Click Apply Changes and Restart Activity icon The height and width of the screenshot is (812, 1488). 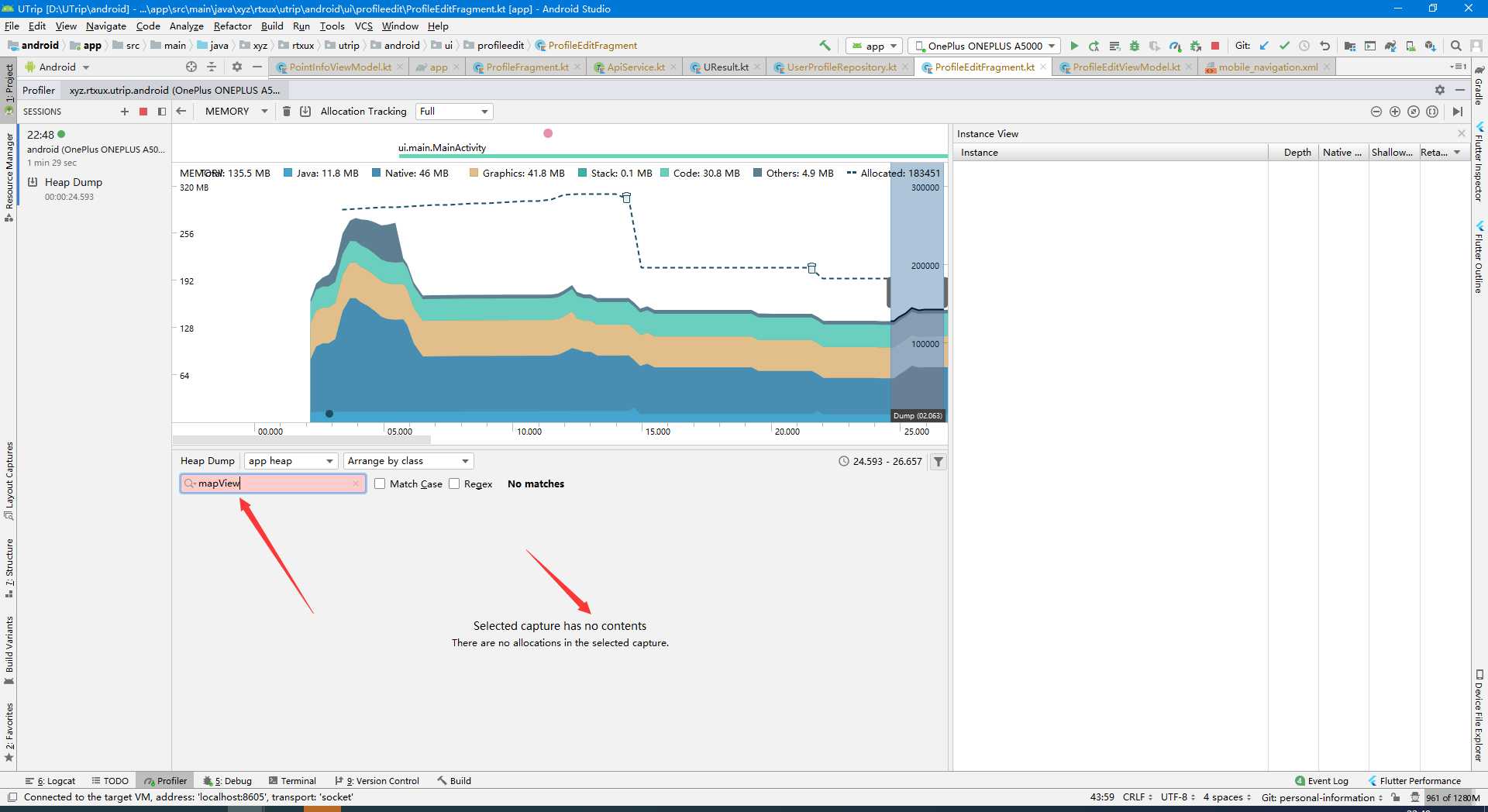pyautogui.click(x=1094, y=46)
